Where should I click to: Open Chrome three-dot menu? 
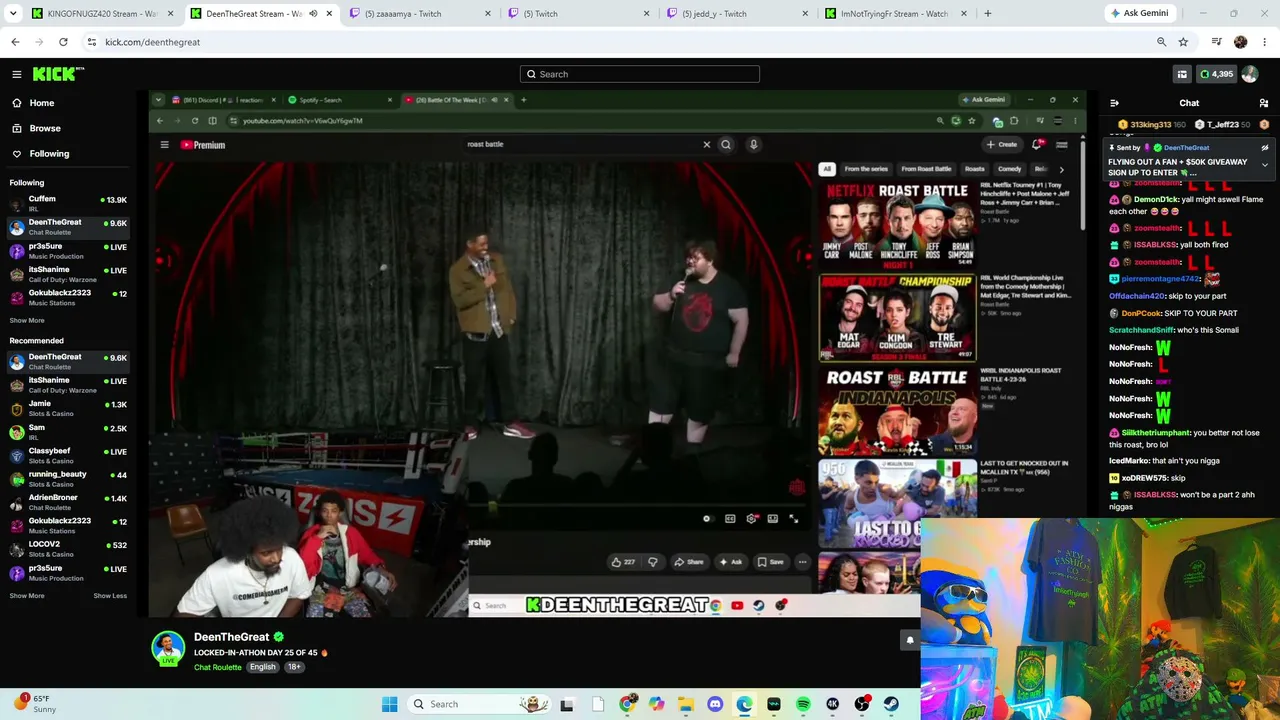click(x=1265, y=42)
